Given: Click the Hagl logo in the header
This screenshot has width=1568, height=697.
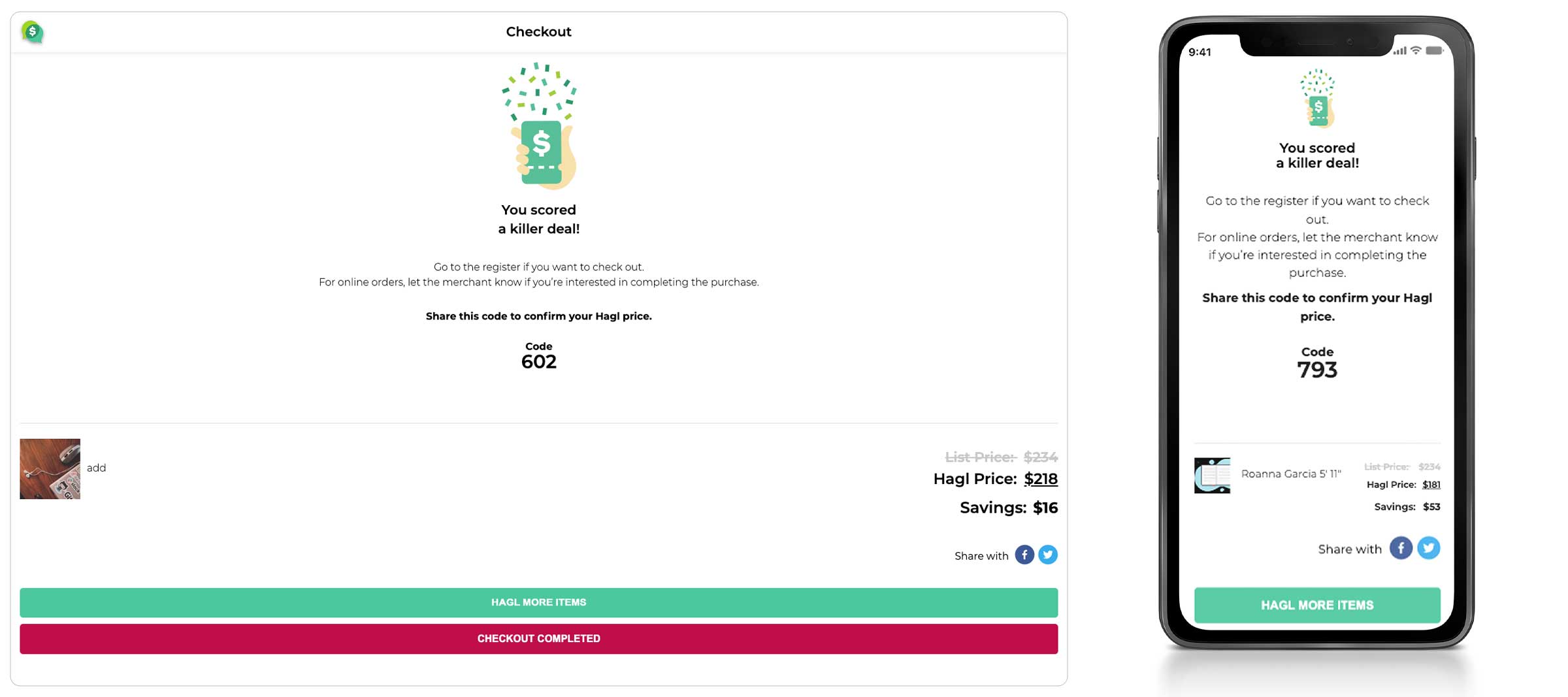Looking at the screenshot, I should click(32, 31).
